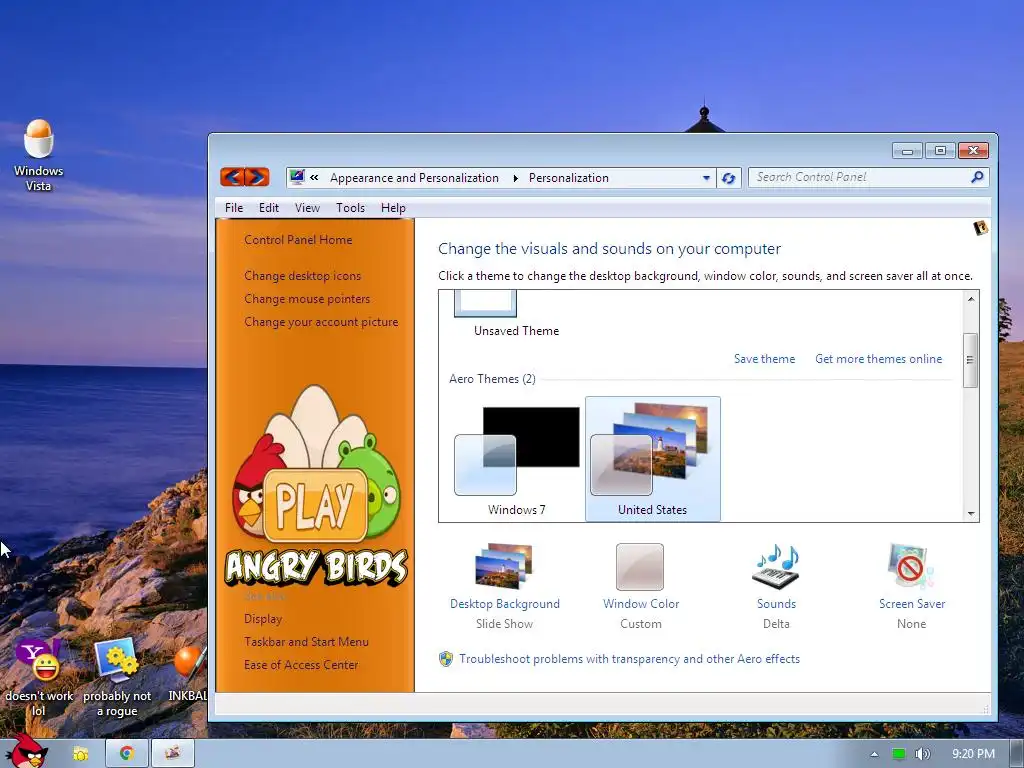This screenshot has width=1024, height=768.
Task: Click Change desktop icons link
Action: click(302, 276)
